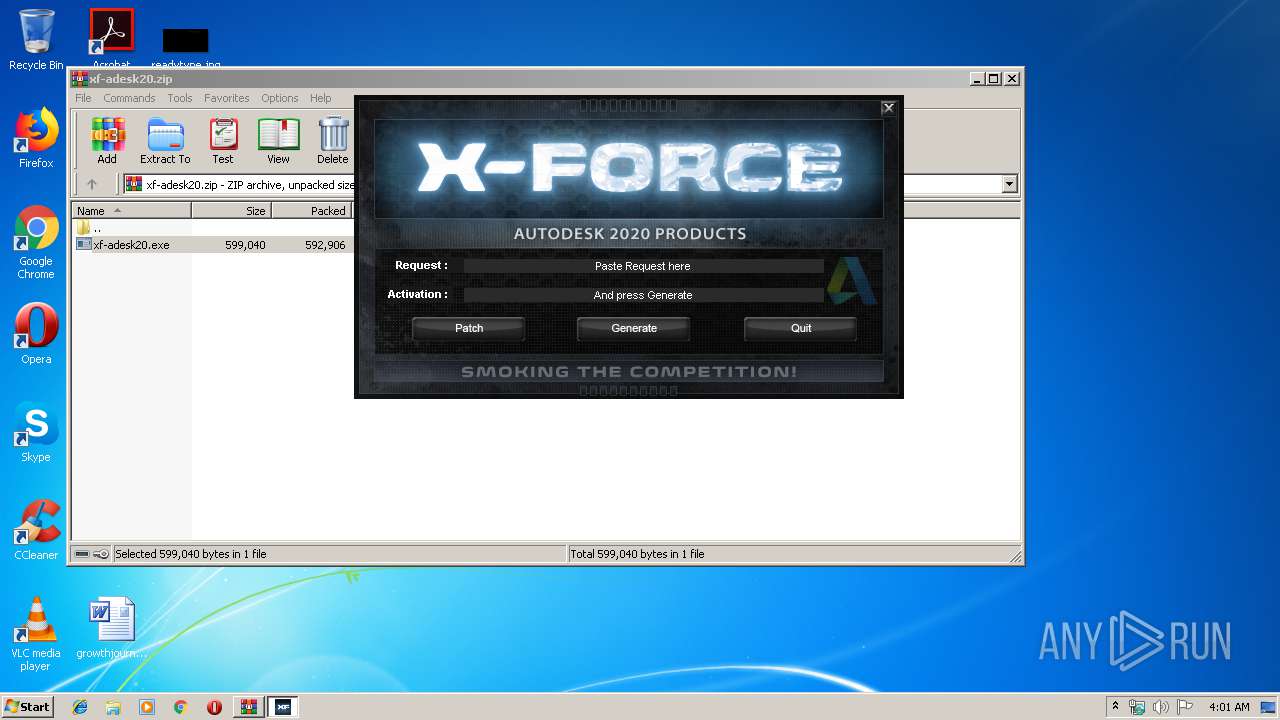Image resolution: width=1280 pixels, height=720 pixels.
Task: Select the parent folder '..' entry
Action: point(89,228)
